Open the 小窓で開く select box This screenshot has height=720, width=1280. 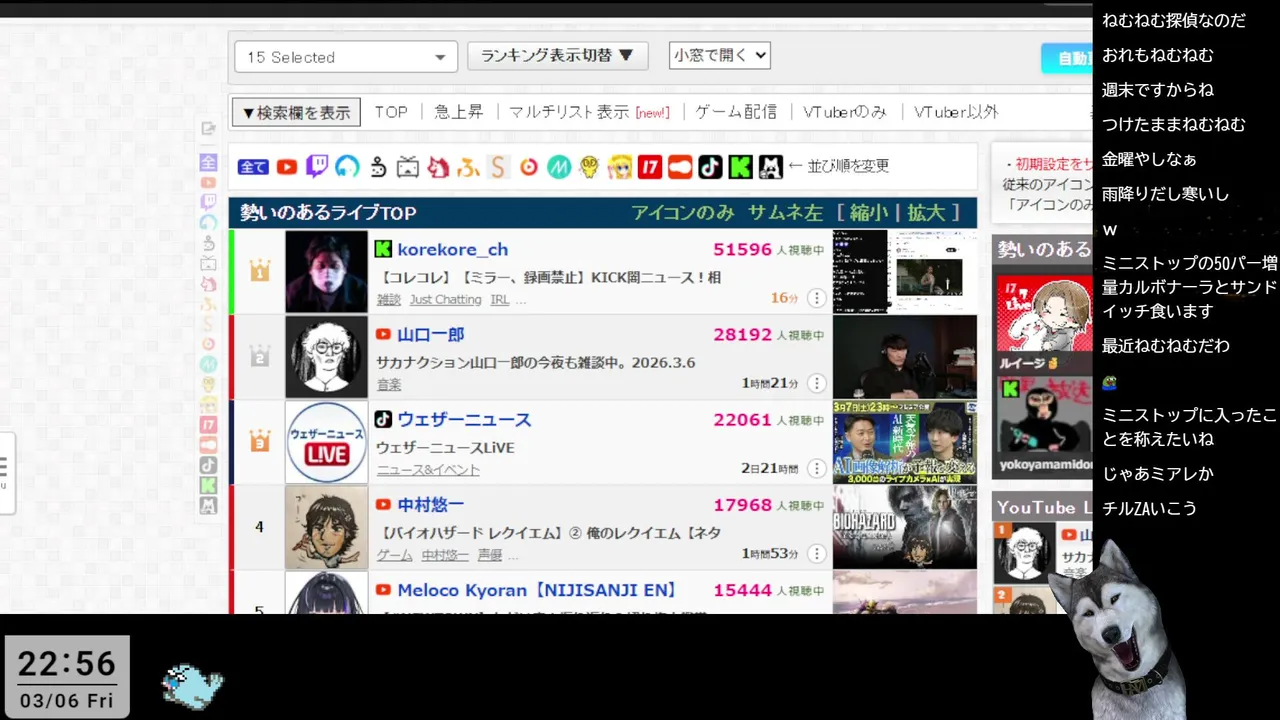[720, 56]
